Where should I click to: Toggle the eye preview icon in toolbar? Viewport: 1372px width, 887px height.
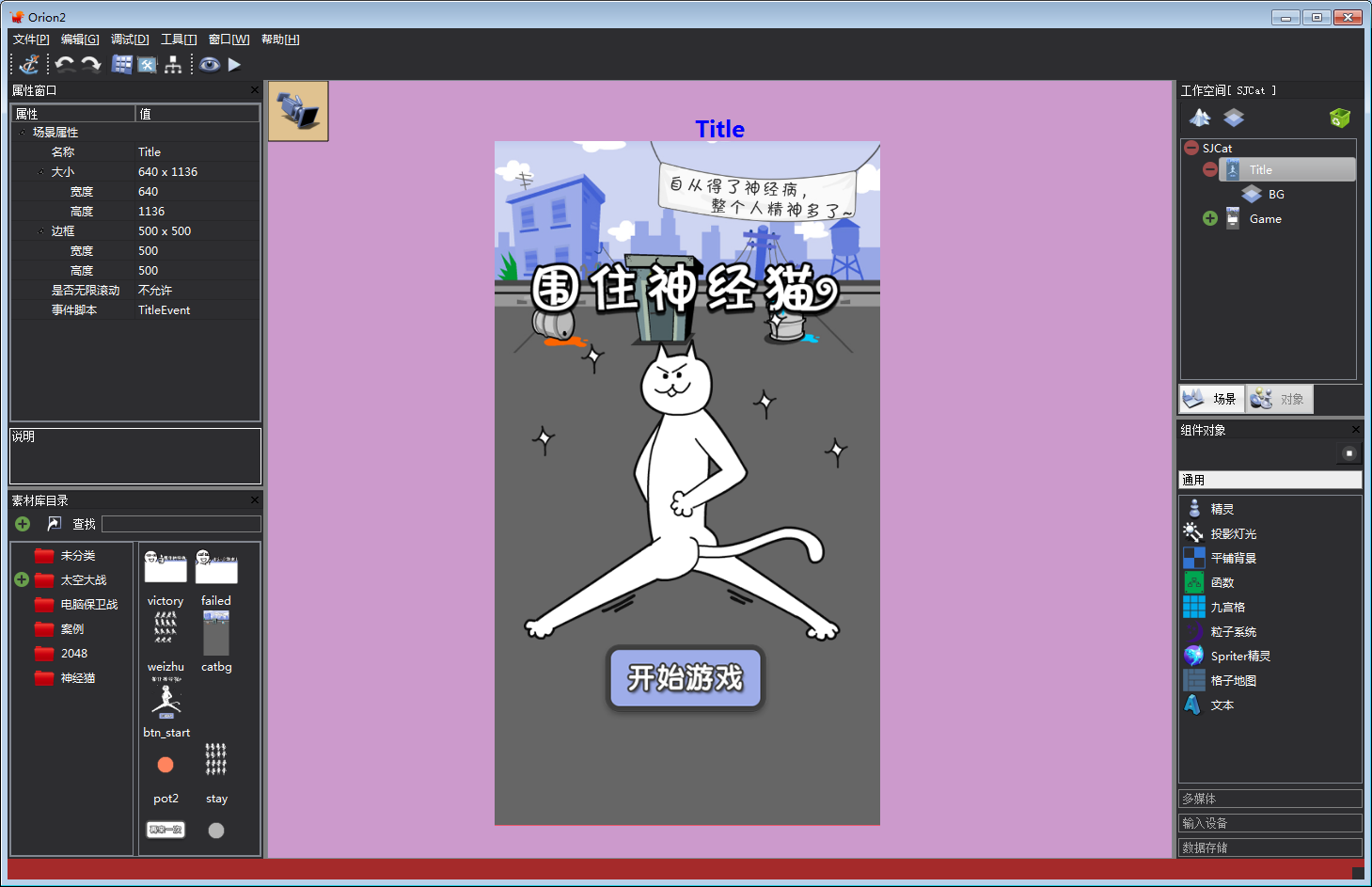coord(209,64)
